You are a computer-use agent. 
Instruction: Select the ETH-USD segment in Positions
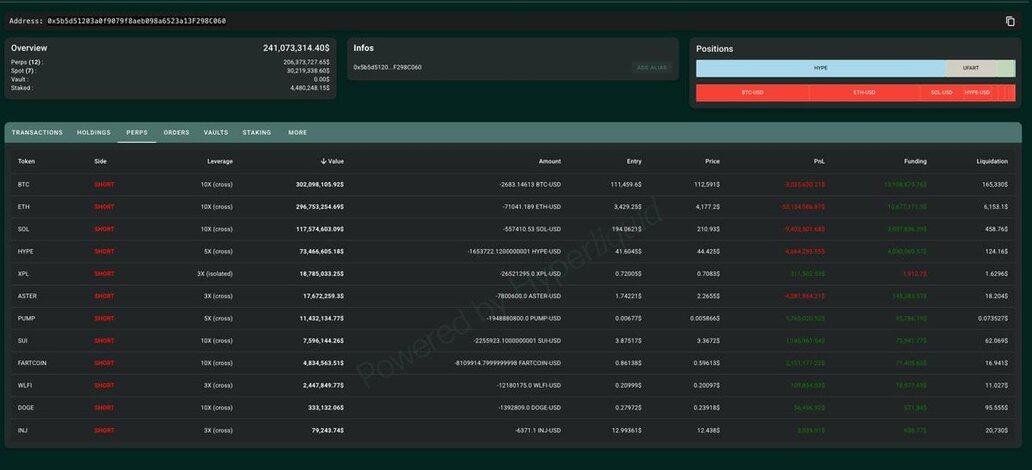tap(864, 93)
